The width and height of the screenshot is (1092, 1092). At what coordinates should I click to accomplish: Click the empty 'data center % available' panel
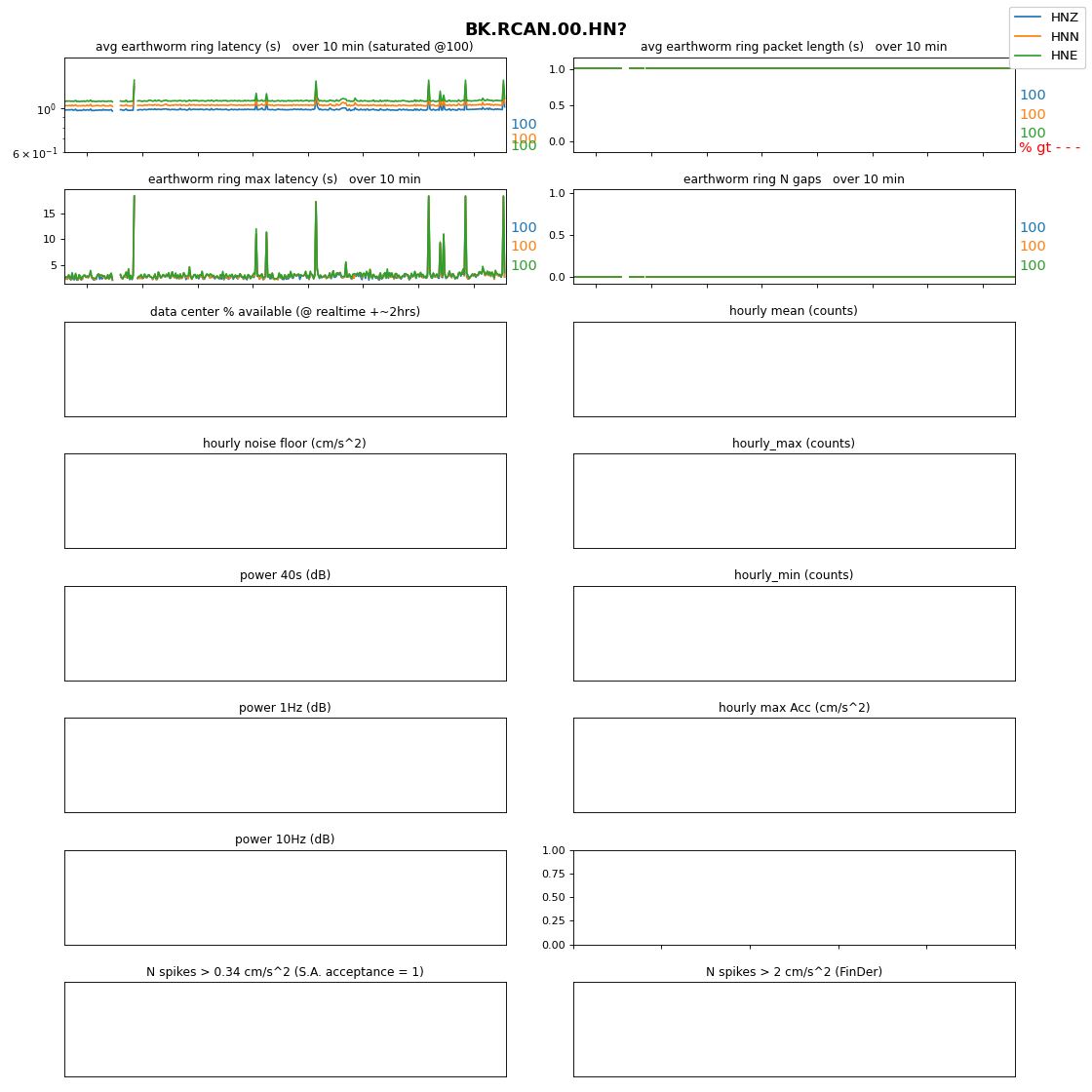[x=285, y=370]
